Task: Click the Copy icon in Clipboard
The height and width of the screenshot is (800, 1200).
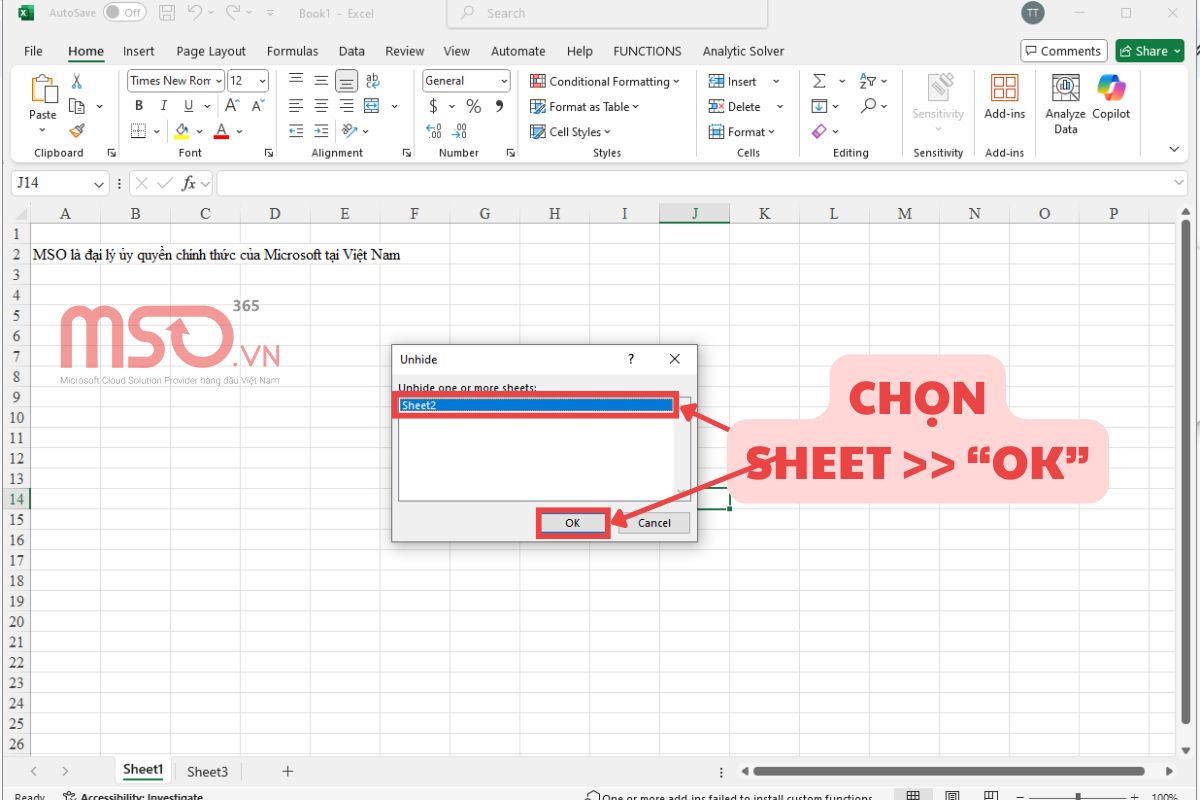Action: tap(77, 106)
